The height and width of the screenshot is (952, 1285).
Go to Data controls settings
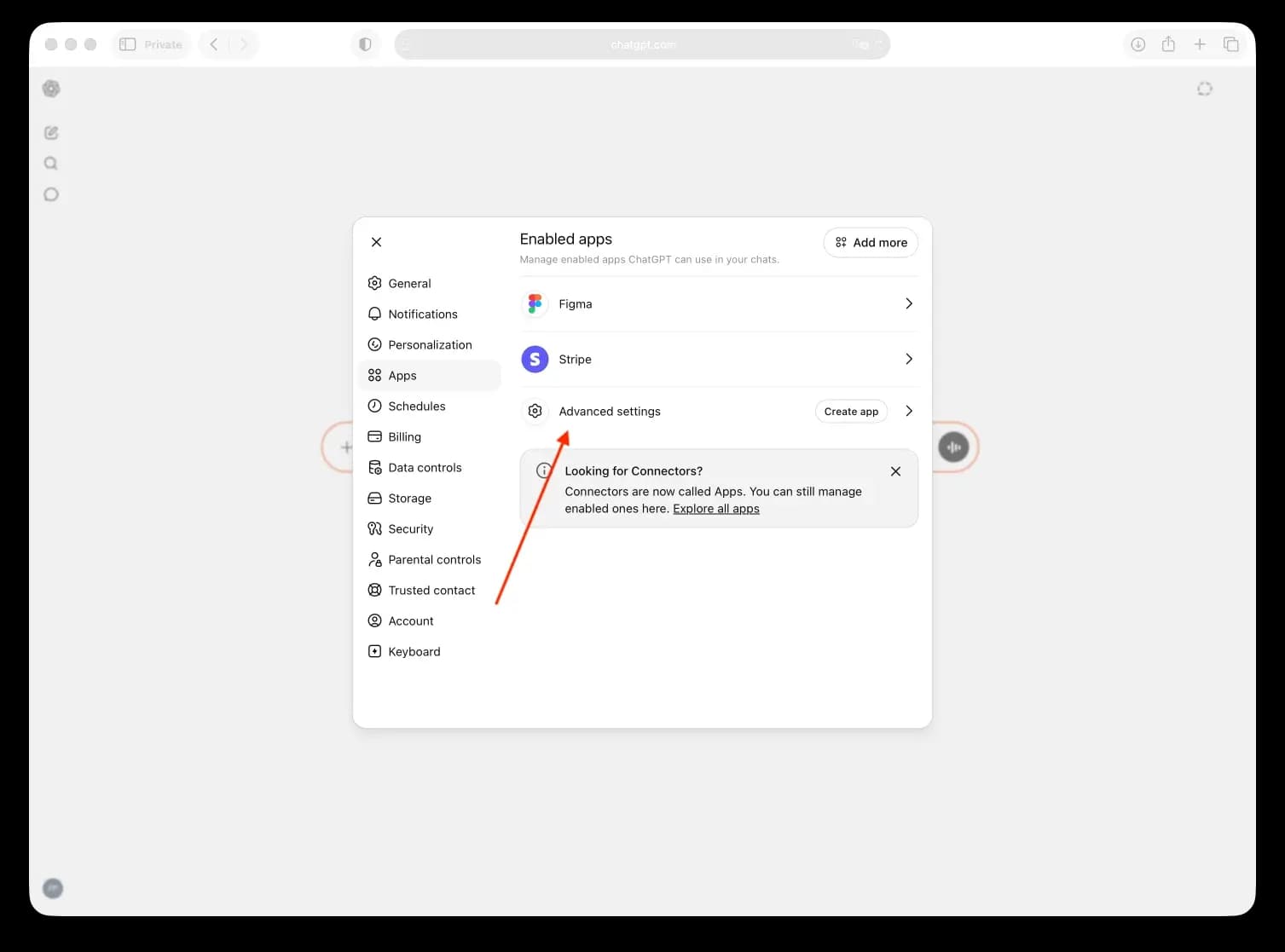429,467
